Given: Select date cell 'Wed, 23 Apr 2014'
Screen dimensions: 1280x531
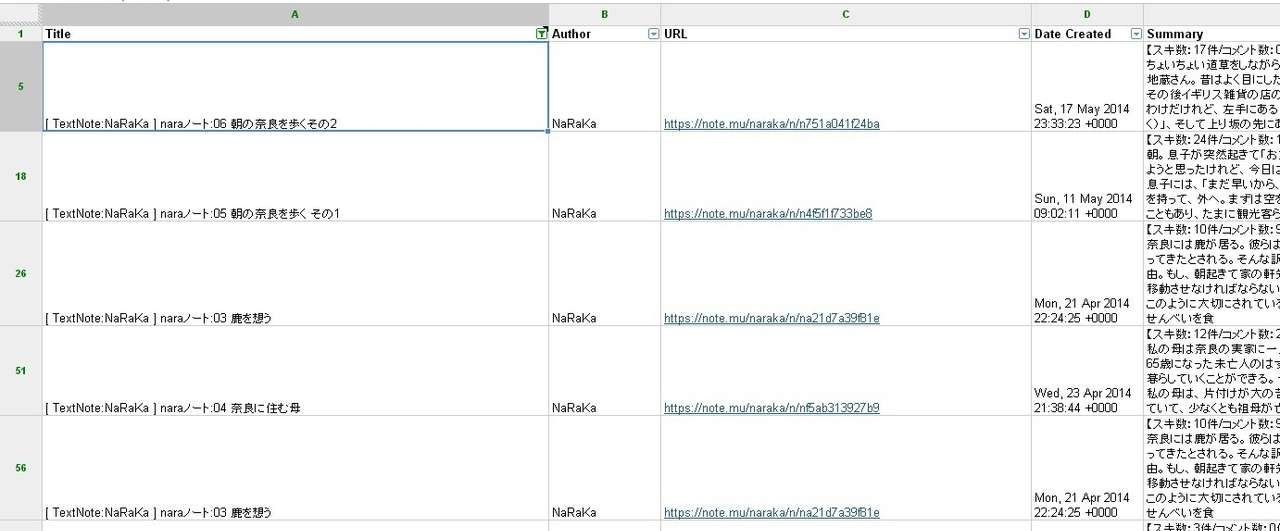Looking at the screenshot, I should [1087, 371].
